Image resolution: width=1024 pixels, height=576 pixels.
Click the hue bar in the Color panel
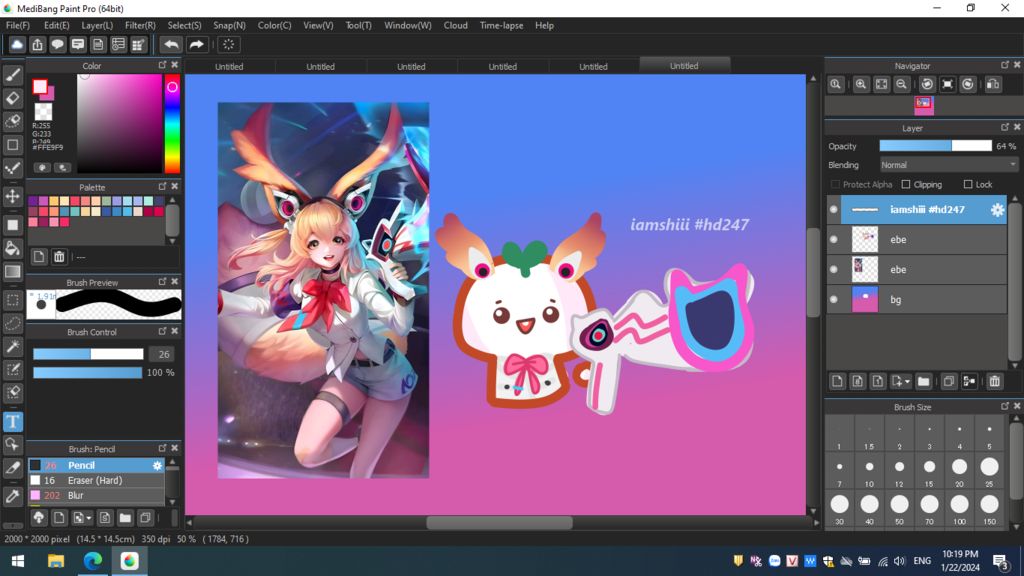[x=172, y=123]
